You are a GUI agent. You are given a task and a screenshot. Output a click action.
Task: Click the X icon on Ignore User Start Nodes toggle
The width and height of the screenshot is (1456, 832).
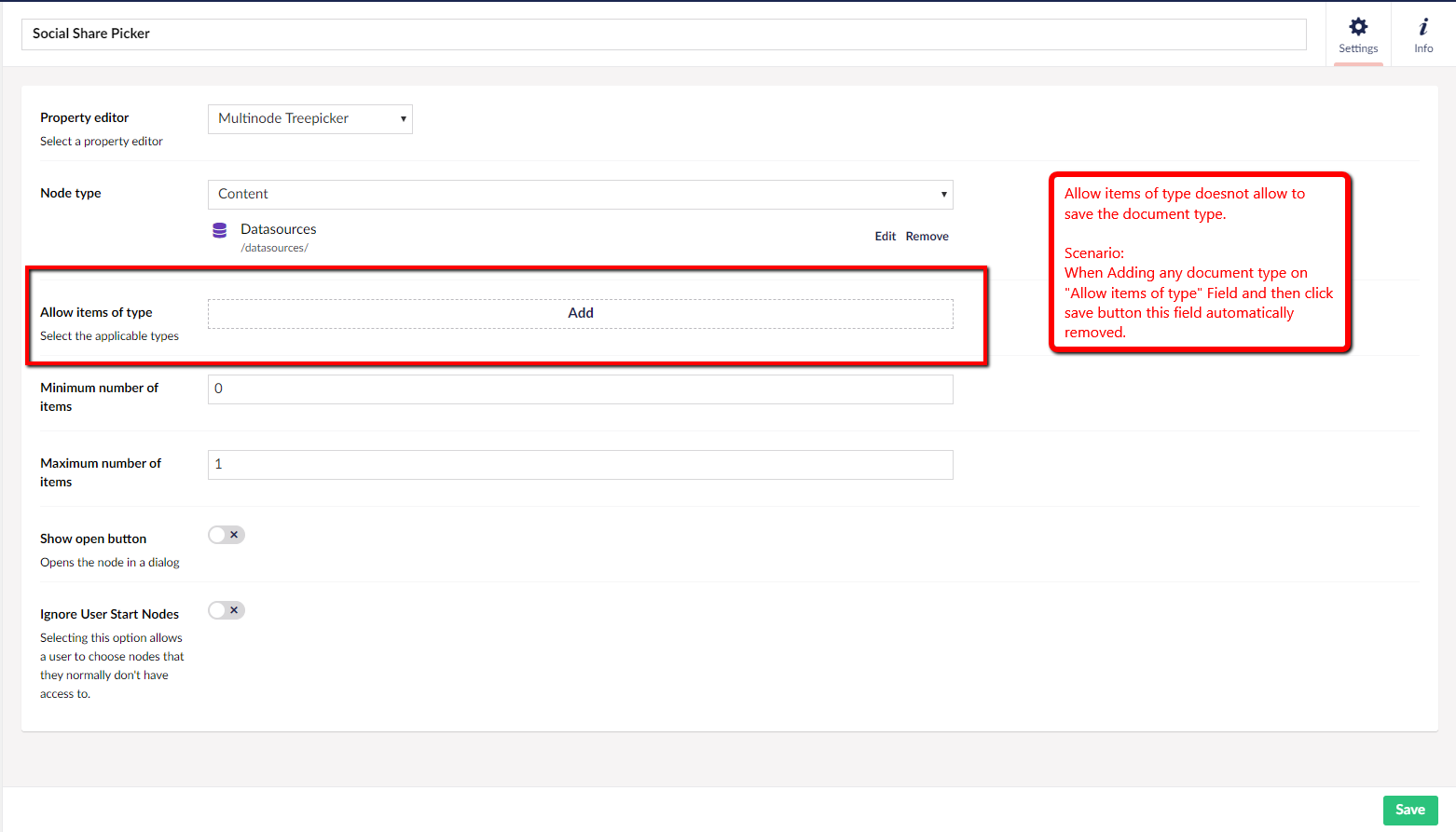pyautogui.click(x=234, y=609)
